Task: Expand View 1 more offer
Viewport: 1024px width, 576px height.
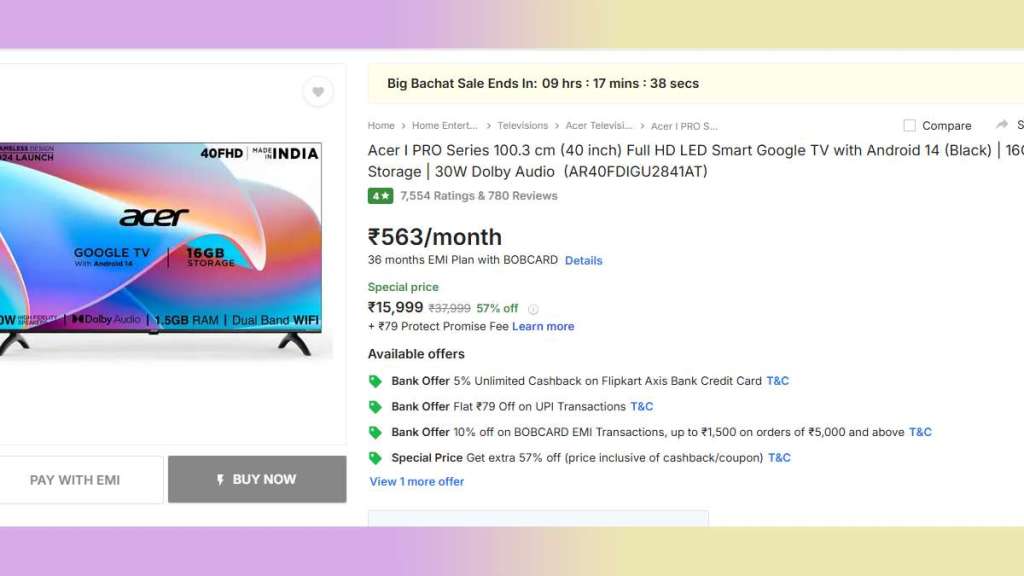Action: [417, 481]
